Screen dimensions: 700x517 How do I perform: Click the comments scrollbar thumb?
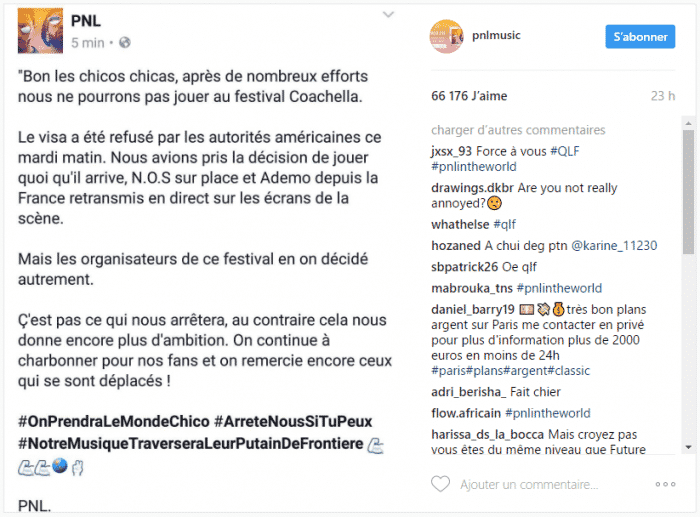pos(688,192)
